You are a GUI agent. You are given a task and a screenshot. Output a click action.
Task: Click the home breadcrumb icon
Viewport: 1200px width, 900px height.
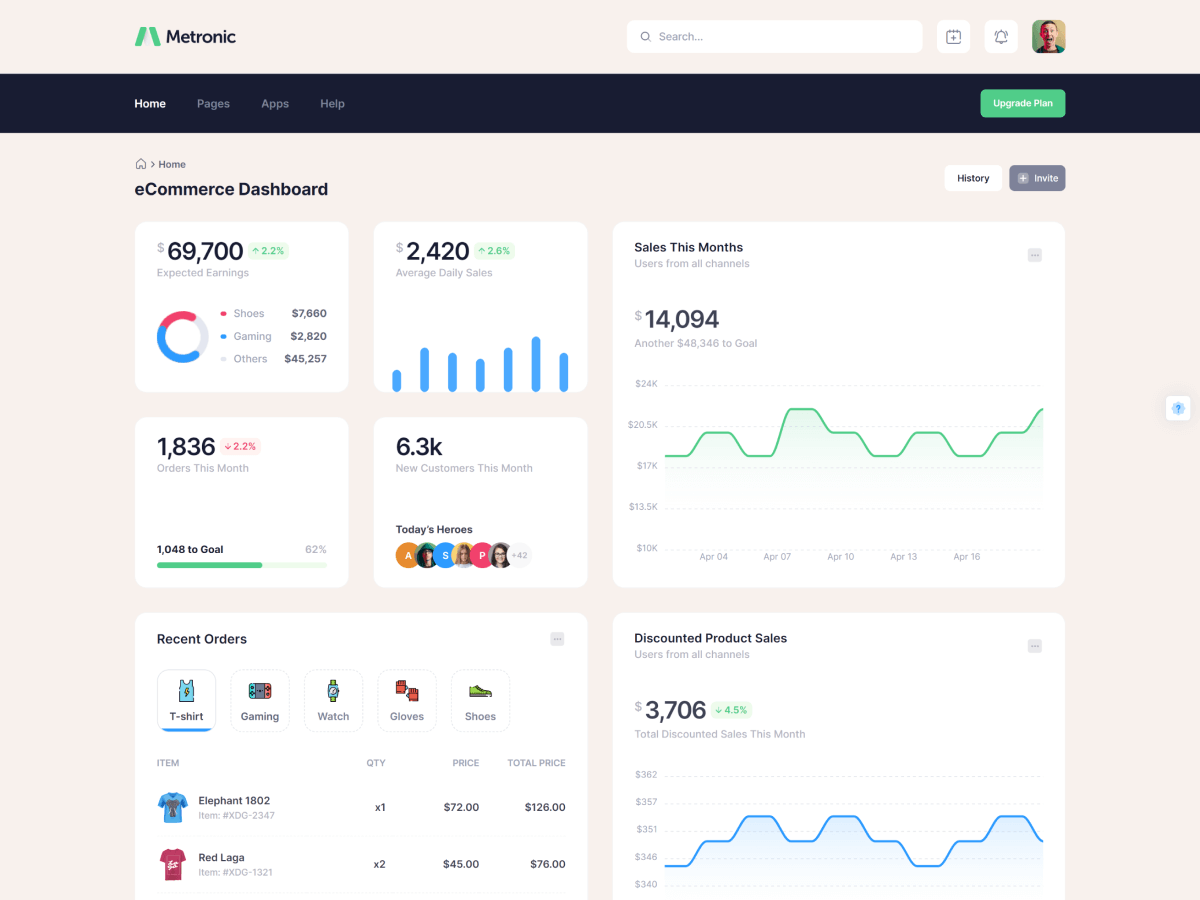pos(141,164)
